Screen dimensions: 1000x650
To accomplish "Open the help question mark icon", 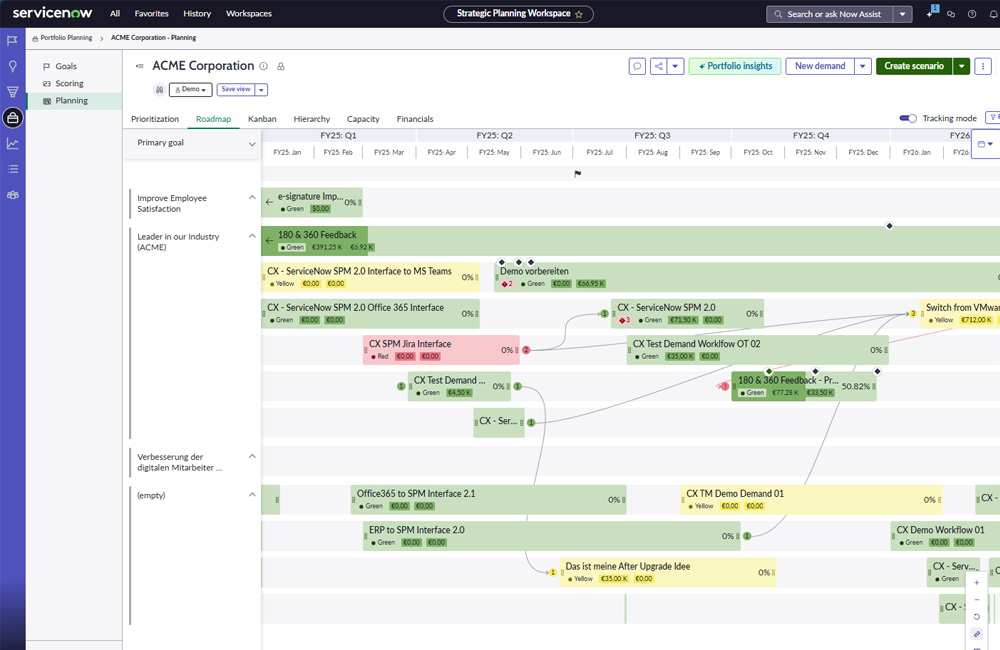I will point(972,14).
